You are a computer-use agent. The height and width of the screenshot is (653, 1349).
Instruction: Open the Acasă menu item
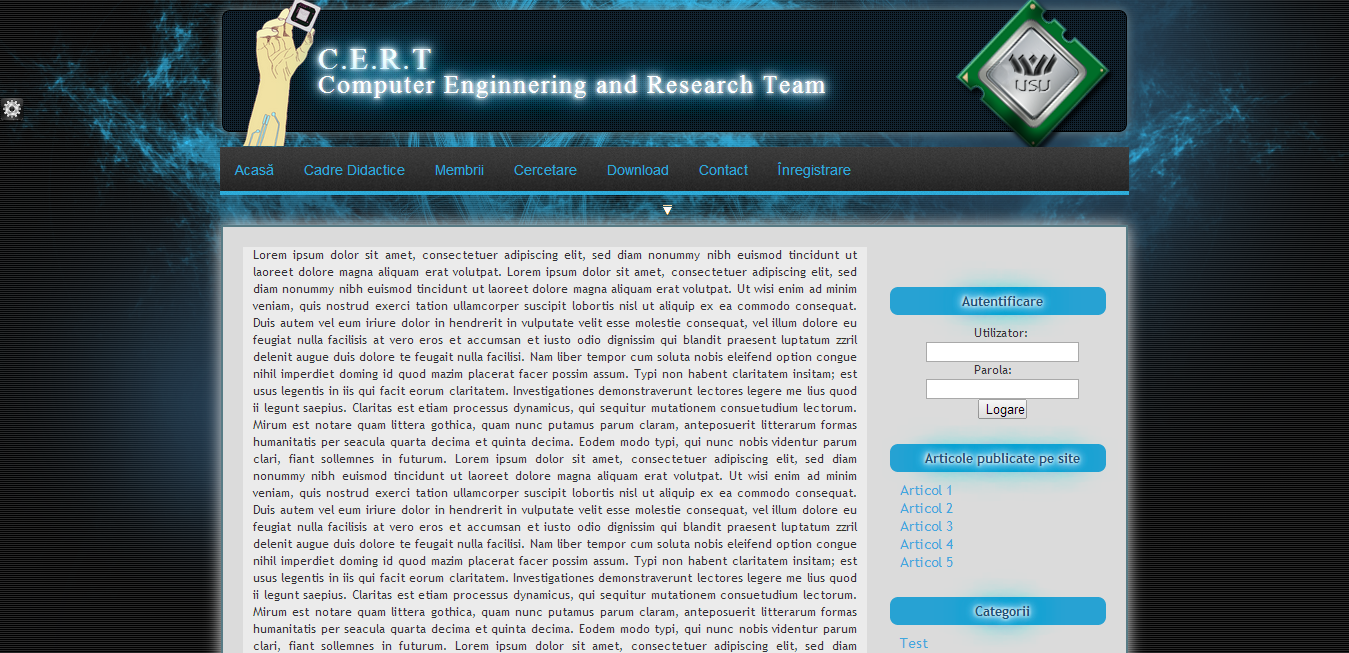click(x=254, y=170)
